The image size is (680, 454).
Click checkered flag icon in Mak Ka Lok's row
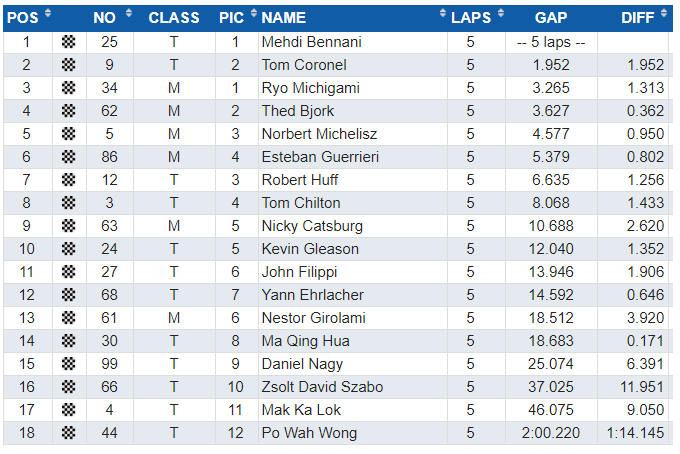point(68,410)
